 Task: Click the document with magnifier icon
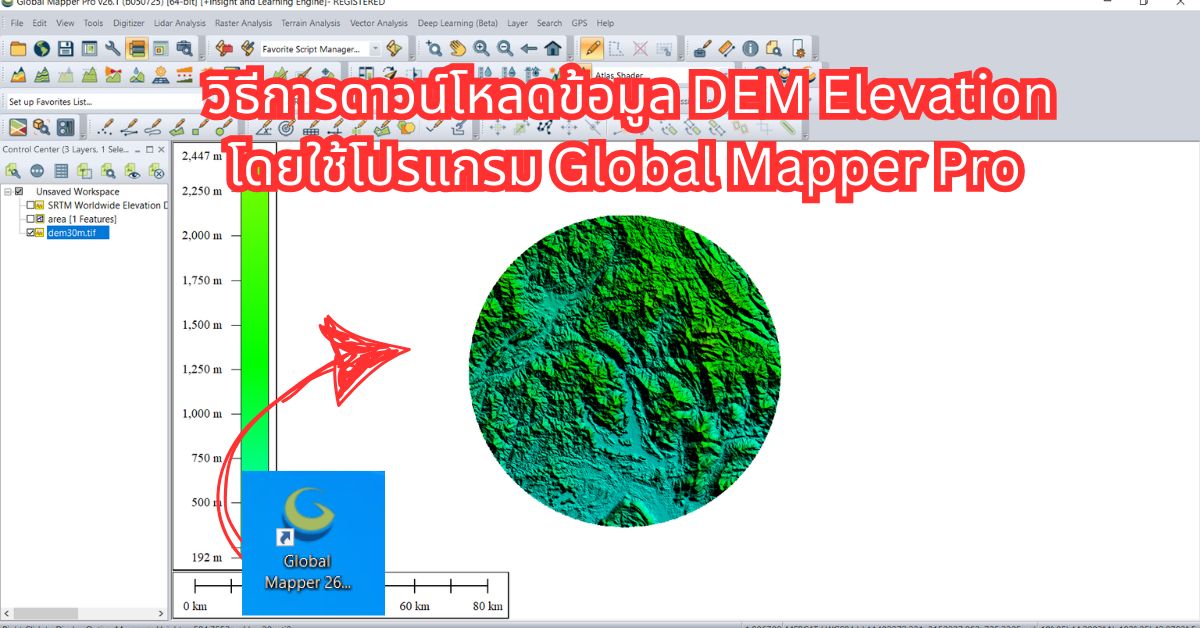tap(774, 48)
